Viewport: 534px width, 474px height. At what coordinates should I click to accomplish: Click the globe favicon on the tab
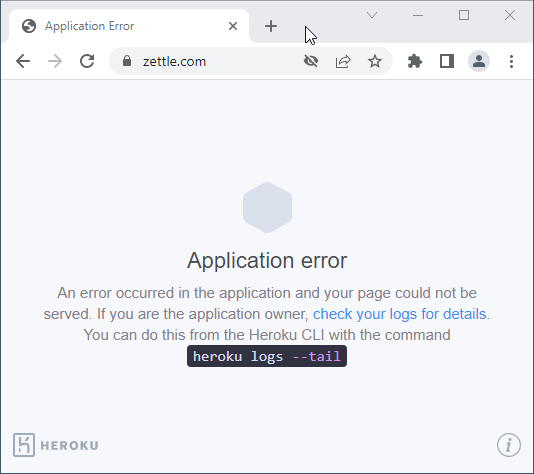29,26
